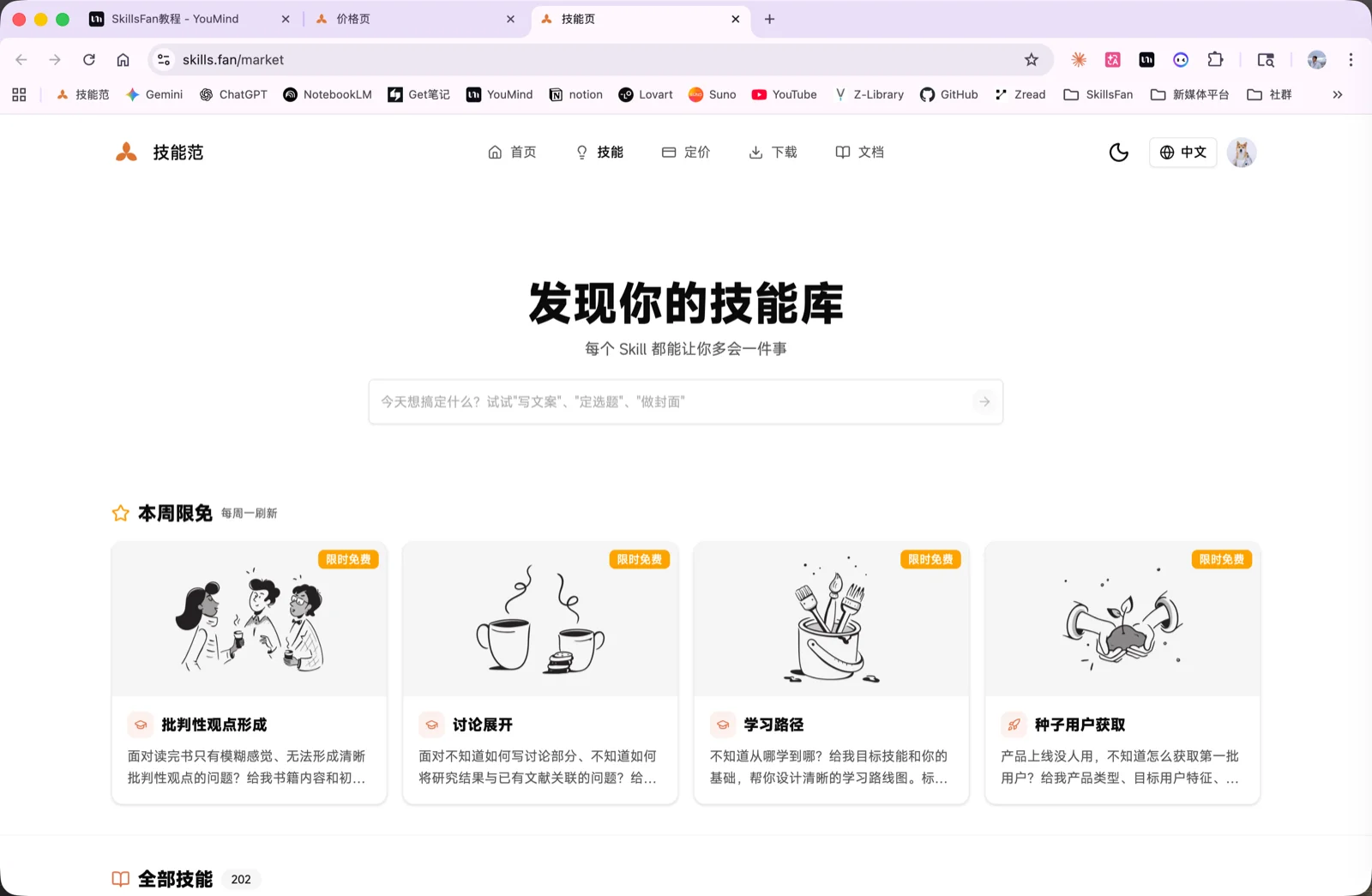1372x896 pixels.
Task: Click the 技能范 logo in header
Action: point(159,153)
